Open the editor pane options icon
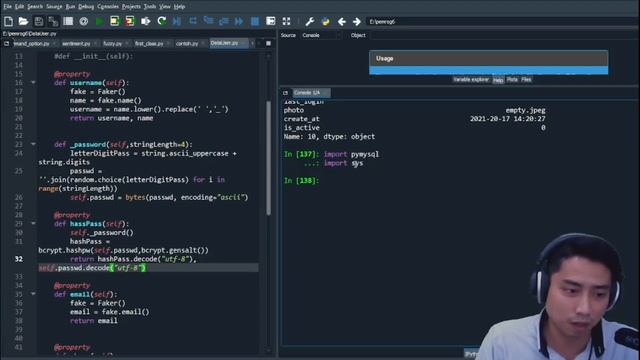Screen dimensions: 640x360 click(x=269, y=43)
